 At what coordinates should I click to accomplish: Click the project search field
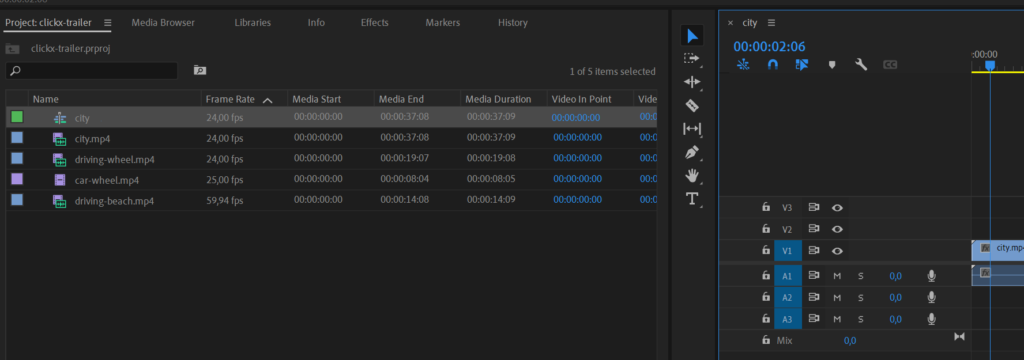[x=91, y=71]
